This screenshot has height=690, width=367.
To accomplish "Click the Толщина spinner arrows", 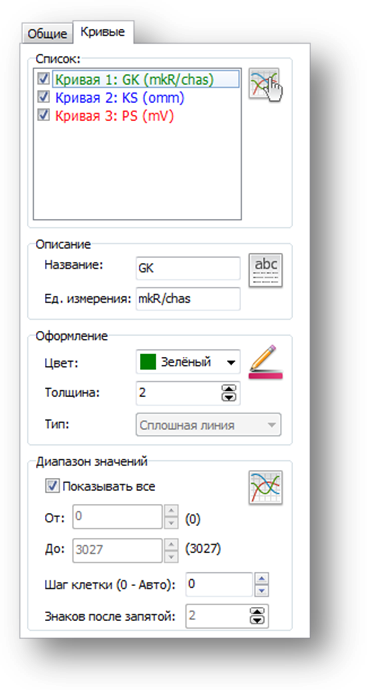I will pyautogui.click(x=228, y=393).
